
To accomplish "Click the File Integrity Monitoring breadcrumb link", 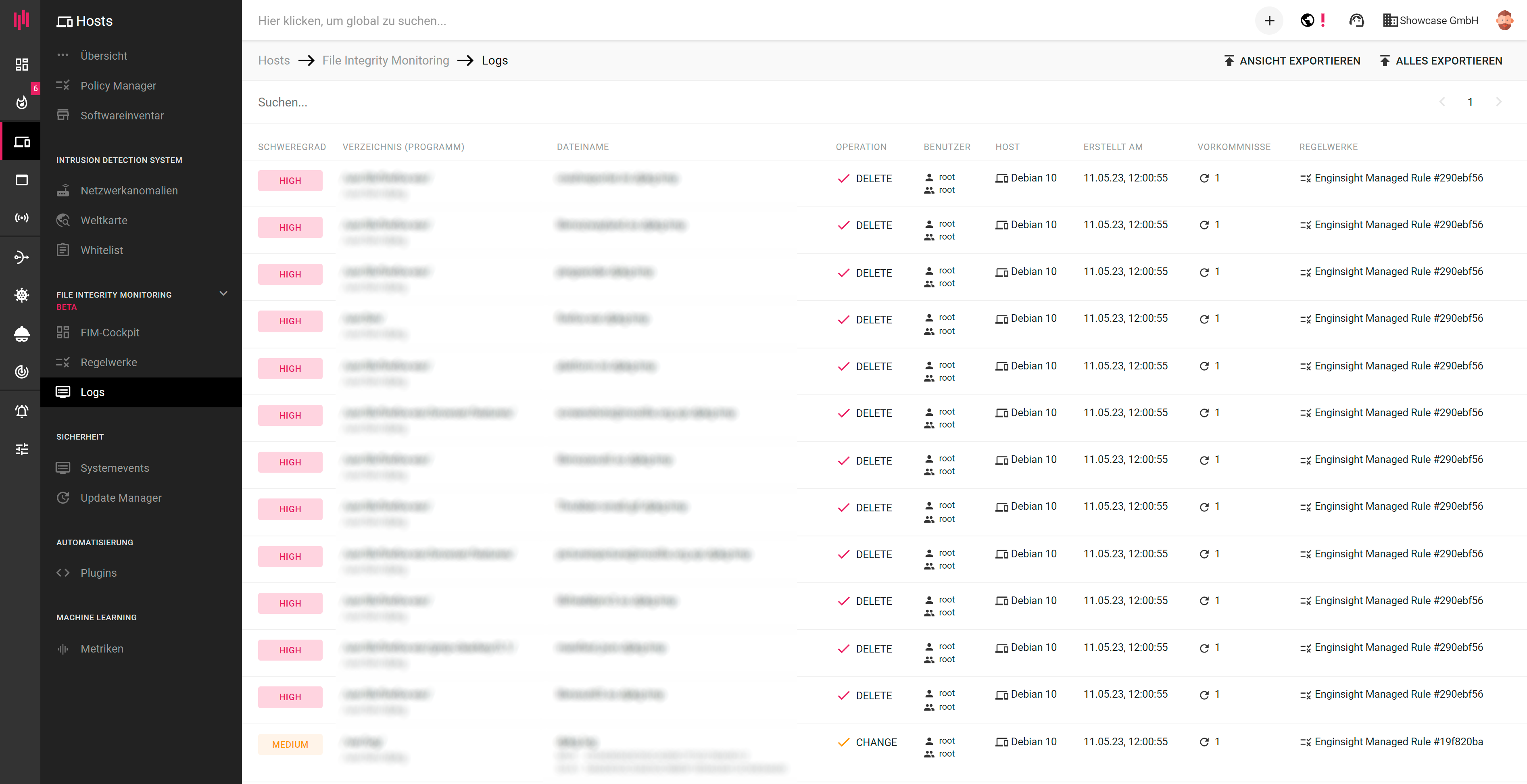I will point(385,60).
